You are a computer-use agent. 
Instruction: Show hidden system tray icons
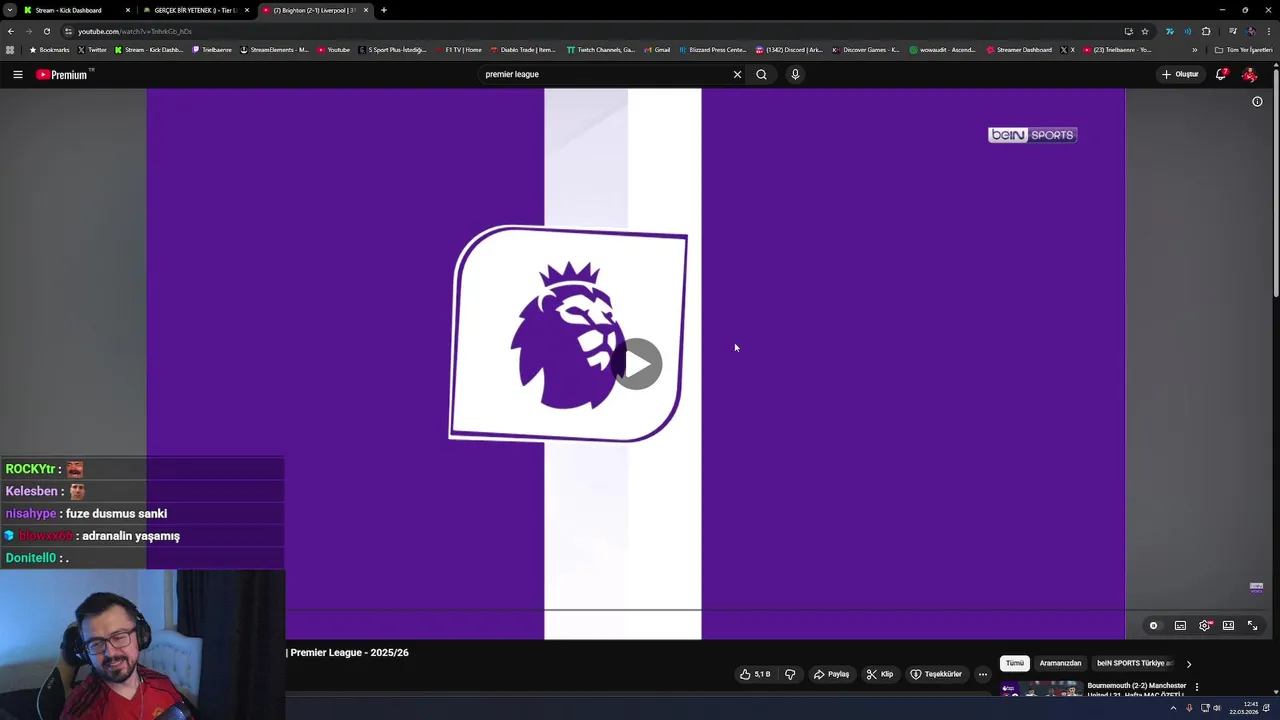pos(1173,708)
